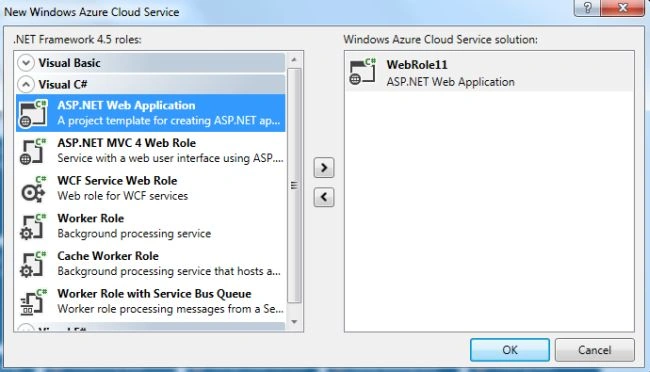Click 'Background processing service' description
The height and width of the screenshot is (372, 650).
tap(134, 233)
